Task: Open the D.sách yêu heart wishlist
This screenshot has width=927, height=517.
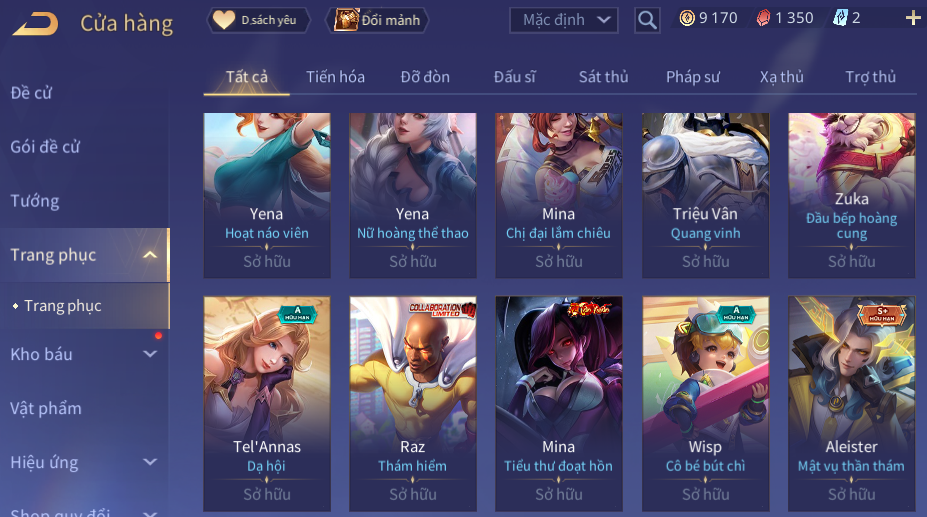Action: (258, 20)
